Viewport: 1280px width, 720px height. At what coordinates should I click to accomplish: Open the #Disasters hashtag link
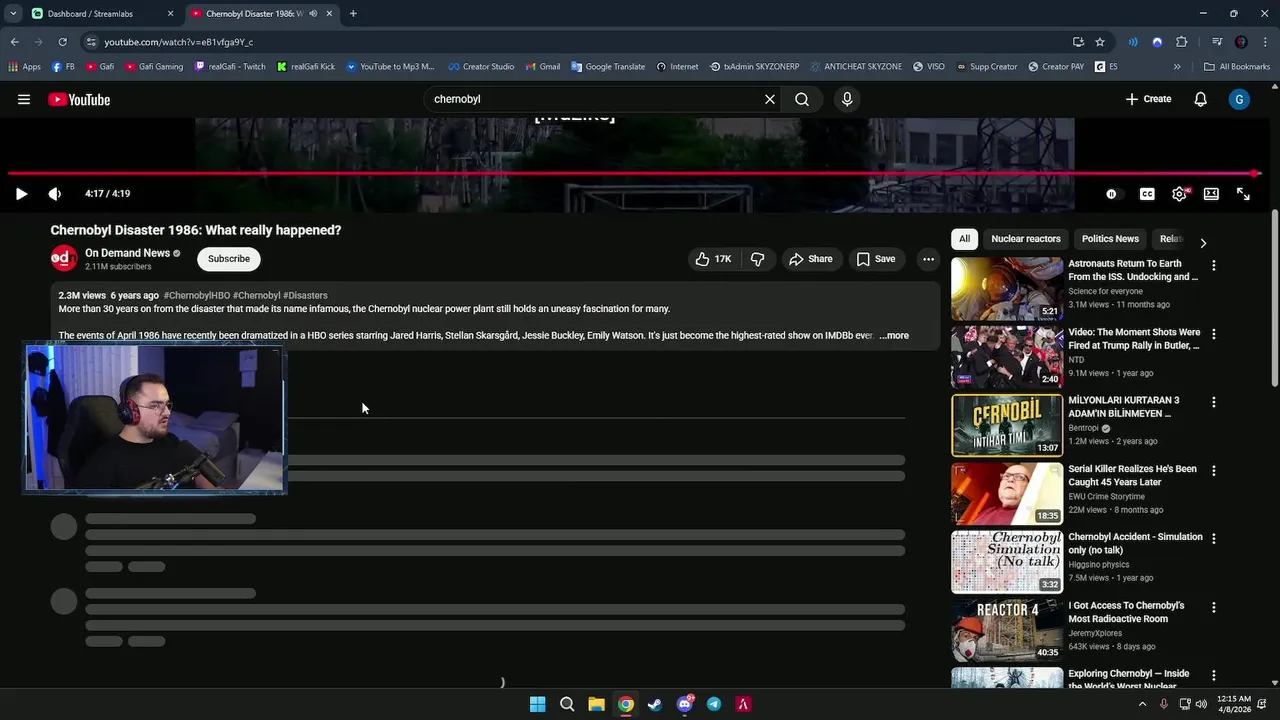point(305,296)
